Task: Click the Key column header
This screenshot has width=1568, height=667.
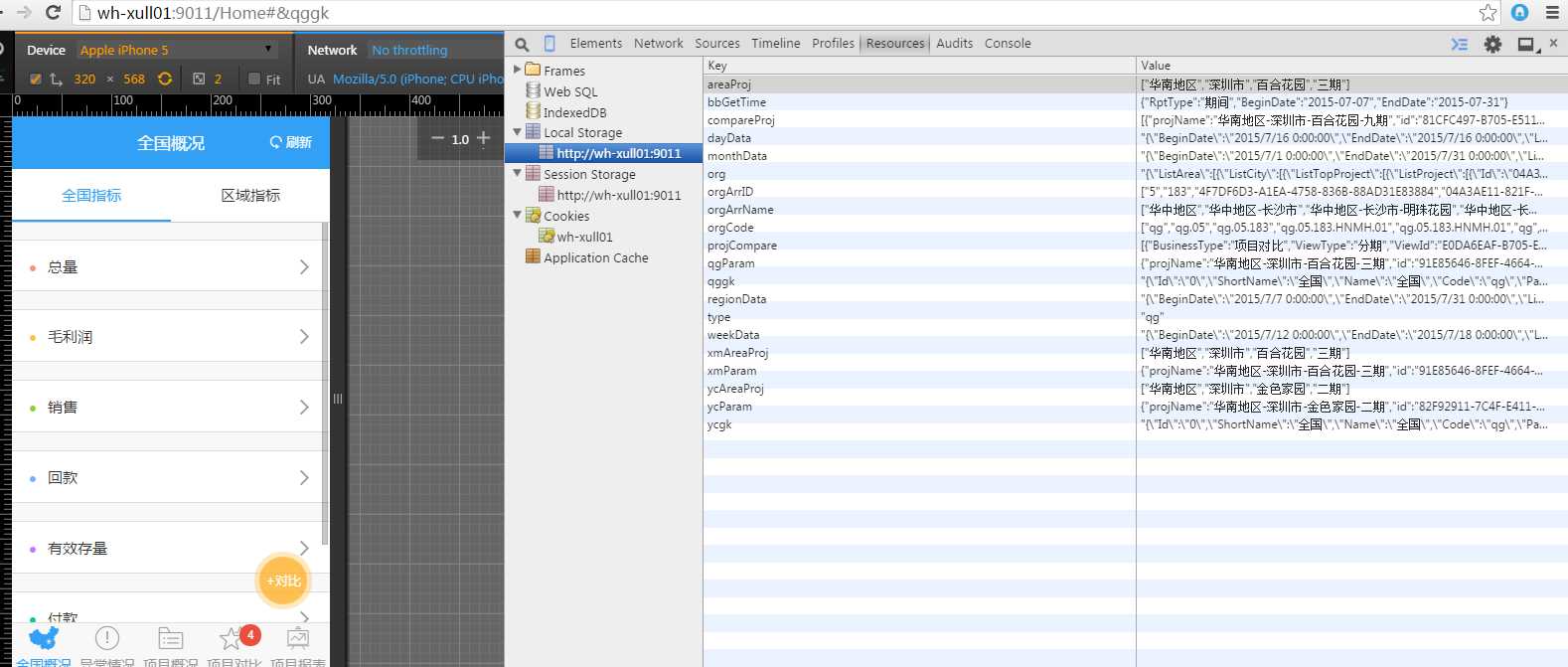Action: point(919,66)
